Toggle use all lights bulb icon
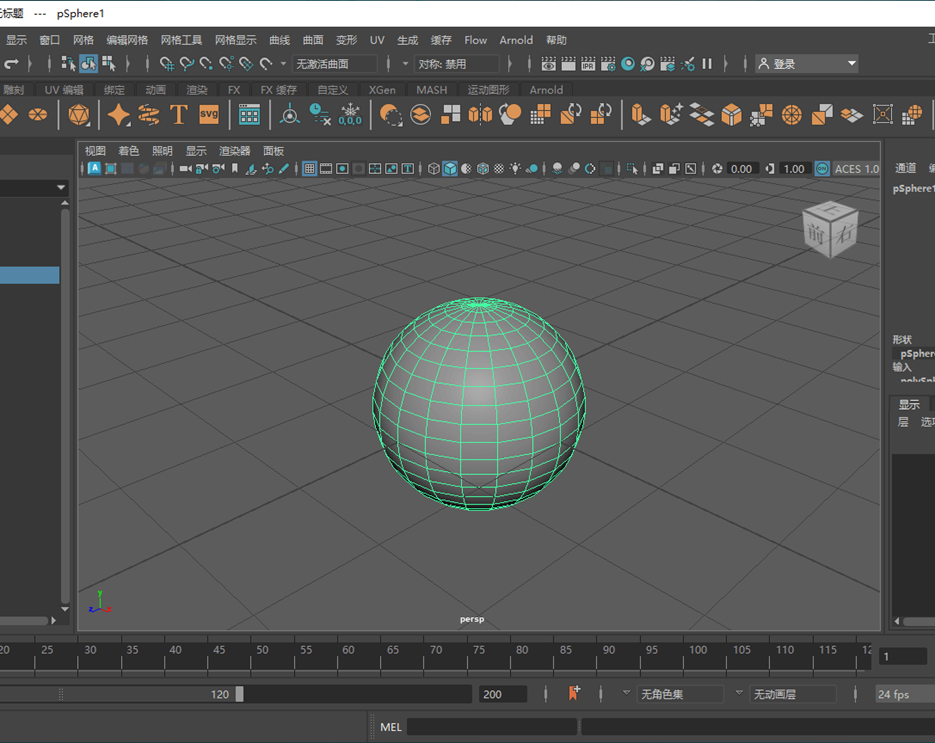Viewport: 935px width, 743px height. tap(515, 169)
